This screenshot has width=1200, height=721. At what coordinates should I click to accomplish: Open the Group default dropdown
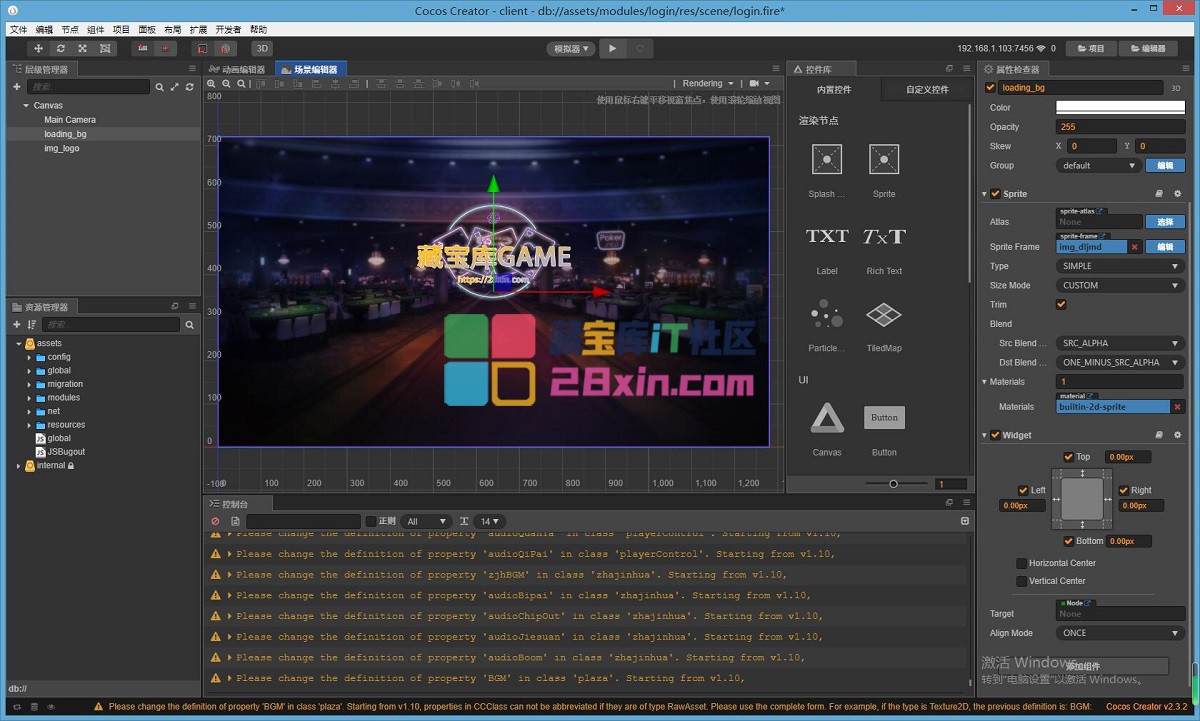tap(1098, 165)
